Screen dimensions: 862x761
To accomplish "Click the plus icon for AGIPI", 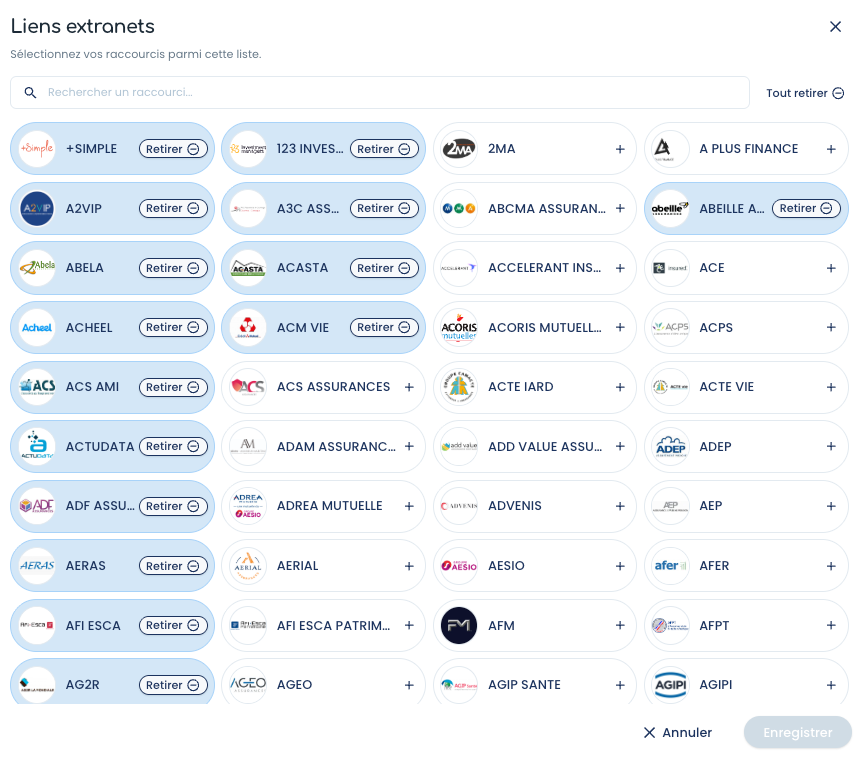I will point(831,685).
